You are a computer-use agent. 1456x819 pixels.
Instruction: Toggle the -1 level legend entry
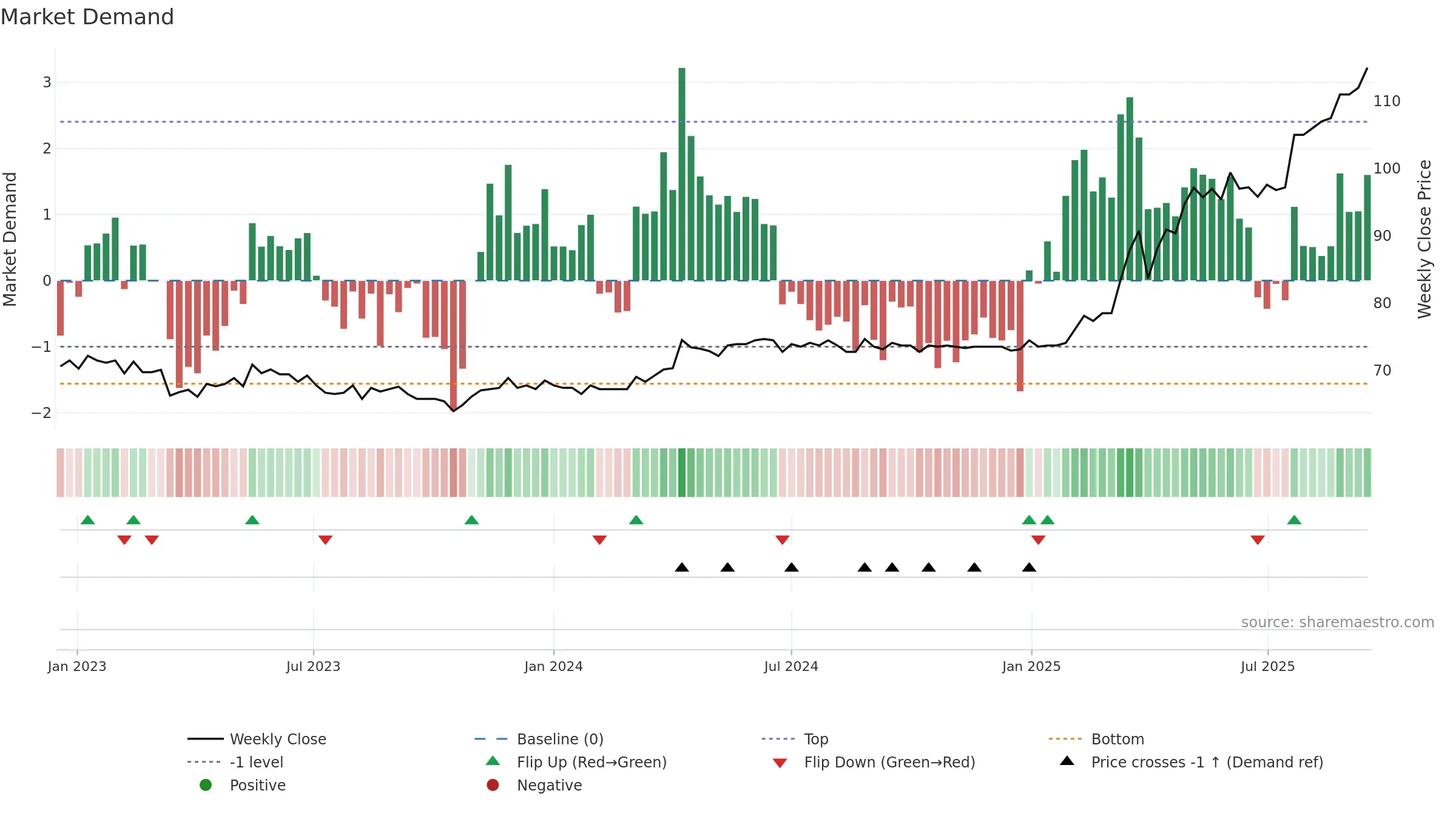click(235, 762)
